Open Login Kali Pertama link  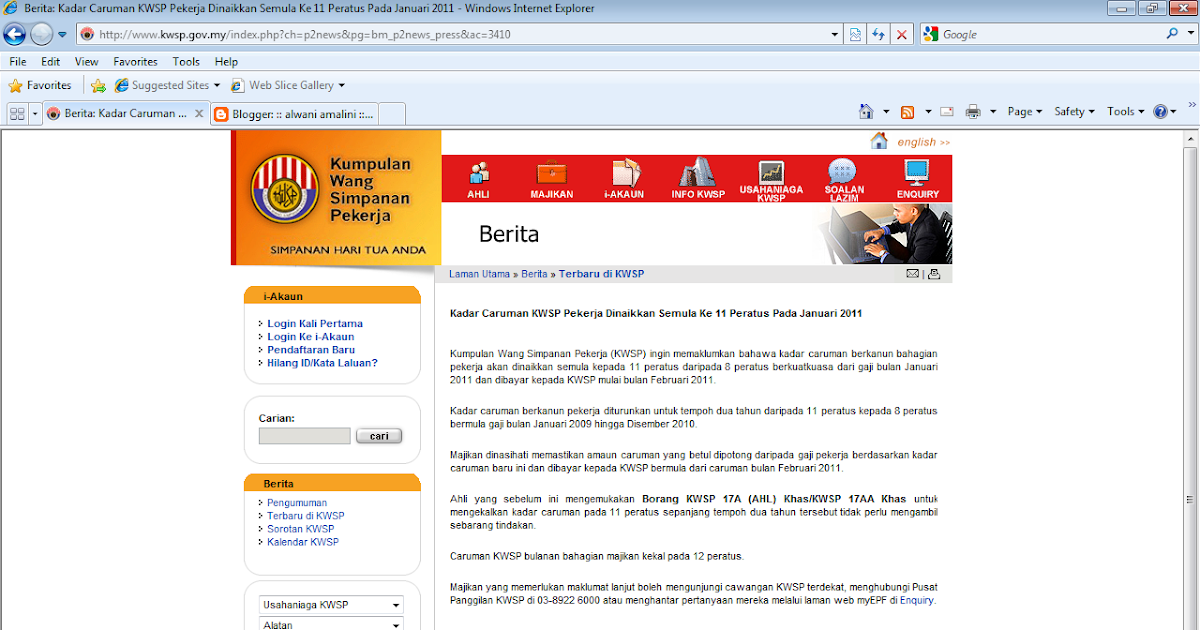click(x=315, y=324)
